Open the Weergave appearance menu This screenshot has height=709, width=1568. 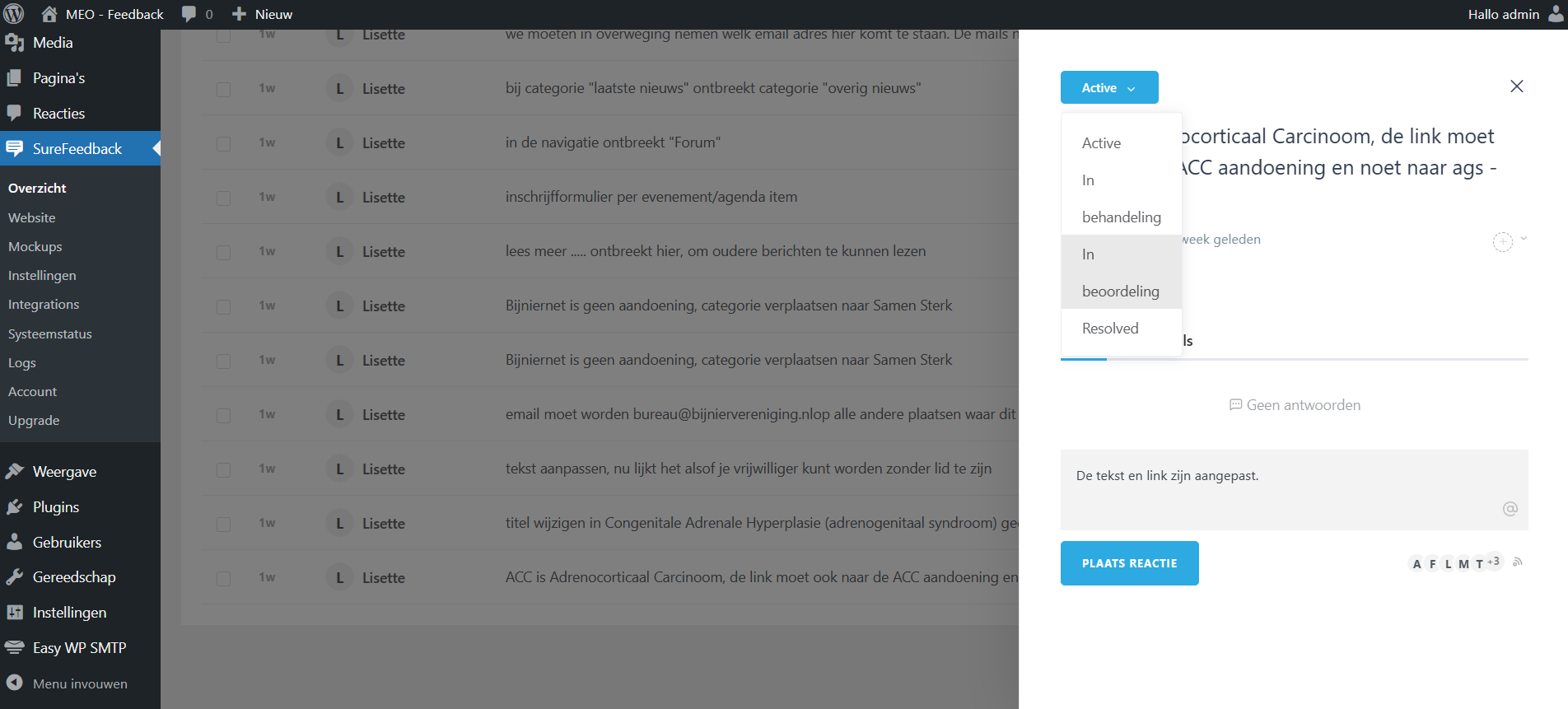pos(64,472)
